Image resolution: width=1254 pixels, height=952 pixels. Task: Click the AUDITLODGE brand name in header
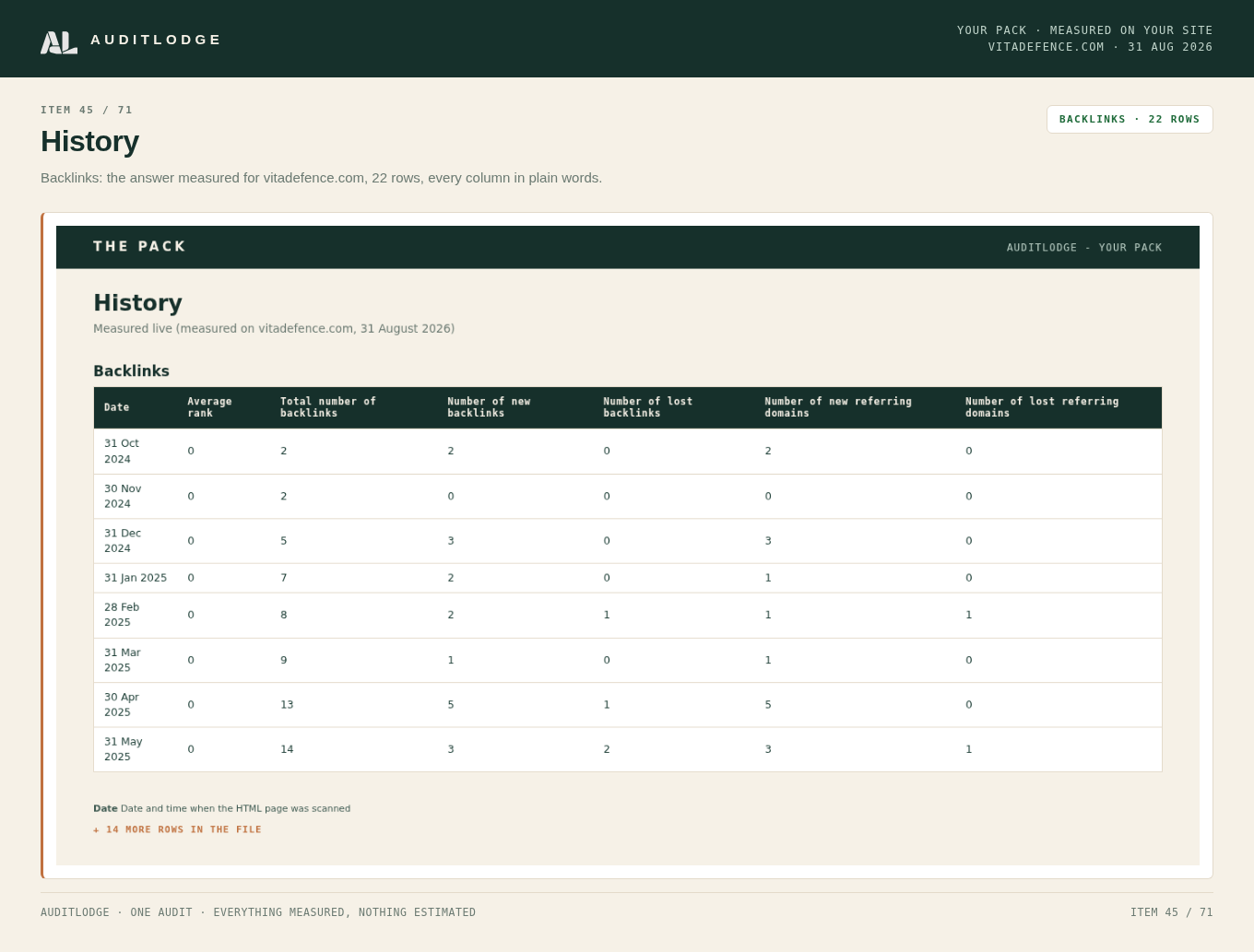156,40
